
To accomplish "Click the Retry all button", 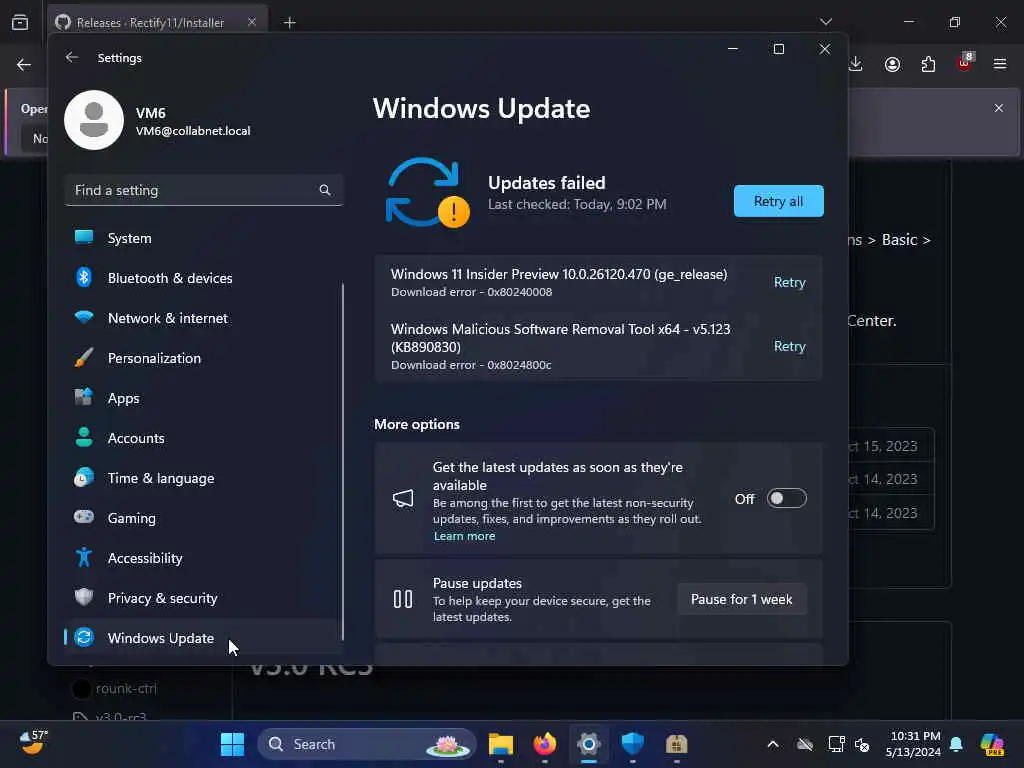I will (778, 201).
